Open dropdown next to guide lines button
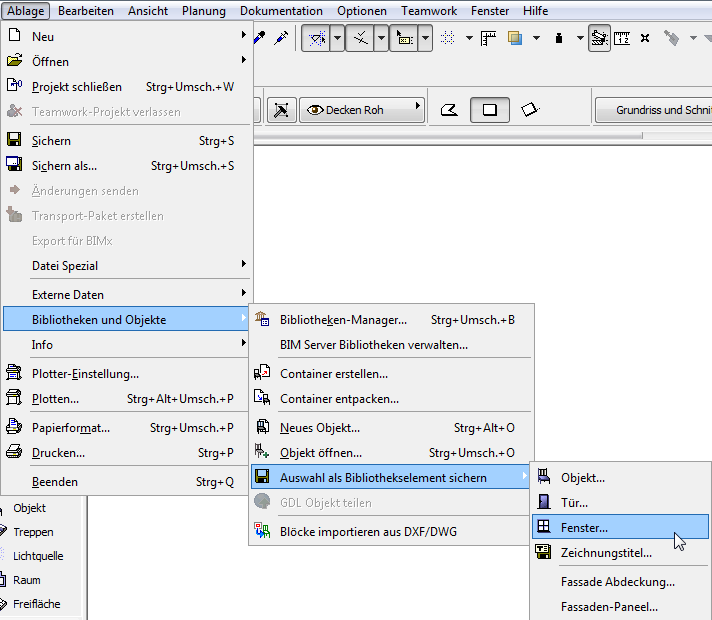Screen dimensions: 712x620 pos(337,38)
